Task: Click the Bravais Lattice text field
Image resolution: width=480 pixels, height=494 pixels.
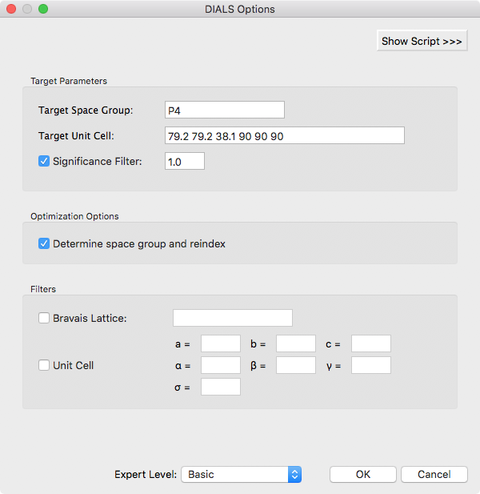Action: click(x=233, y=318)
